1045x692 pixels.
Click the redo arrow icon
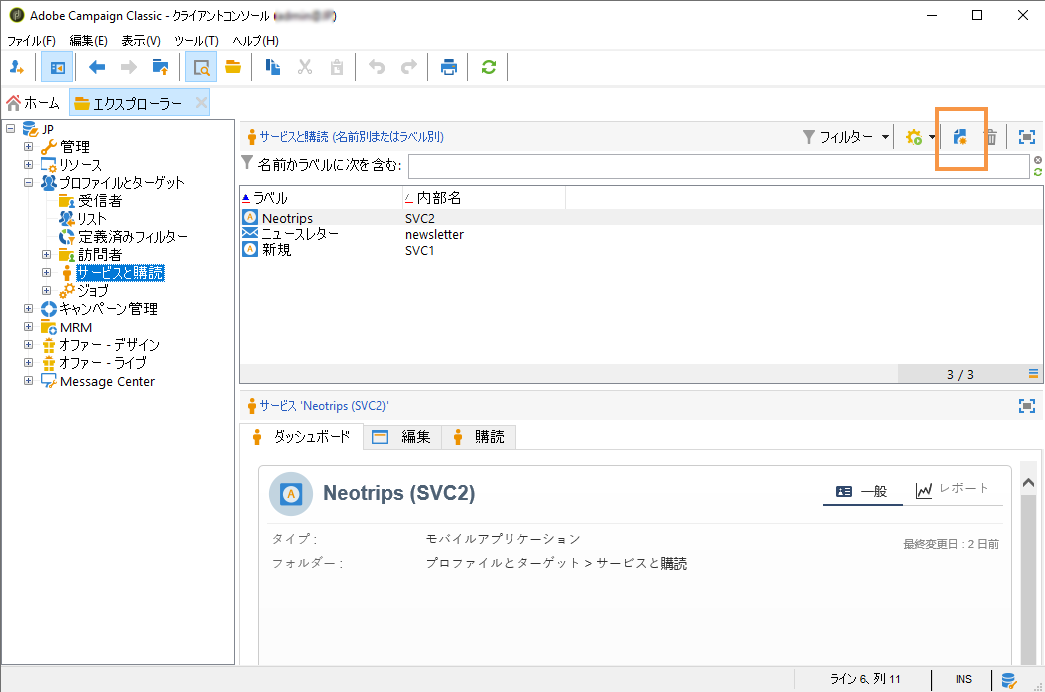point(409,67)
